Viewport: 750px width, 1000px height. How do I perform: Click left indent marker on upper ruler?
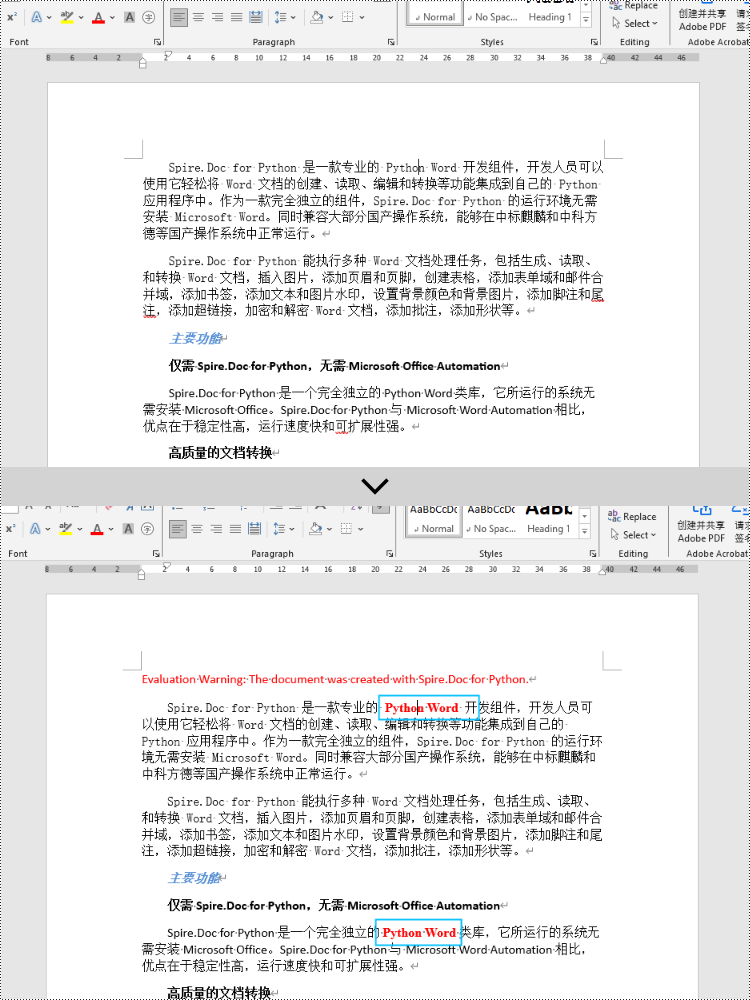[x=143, y=63]
